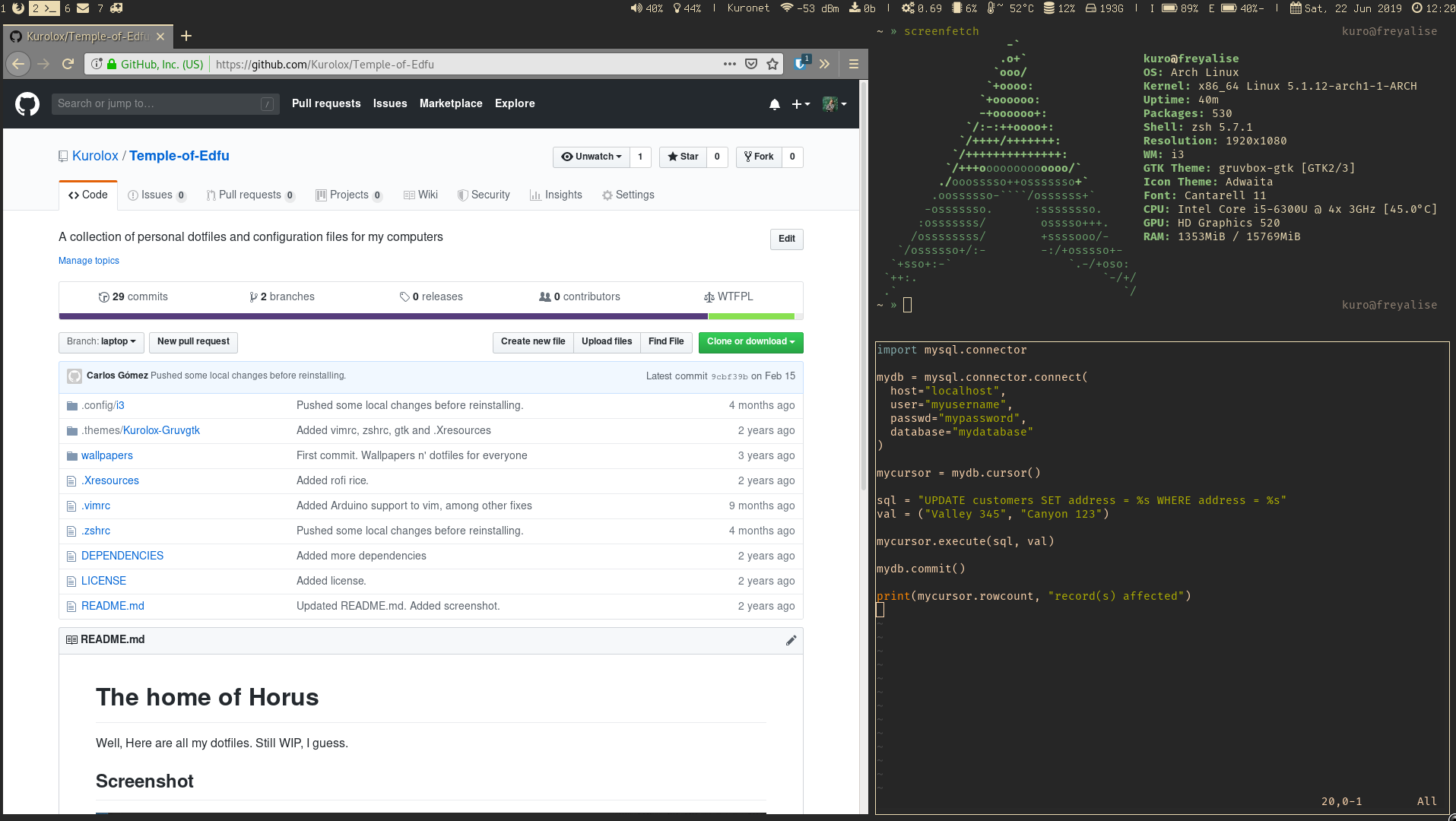
Task: View 29 commits history
Action: tap(133, 297)
